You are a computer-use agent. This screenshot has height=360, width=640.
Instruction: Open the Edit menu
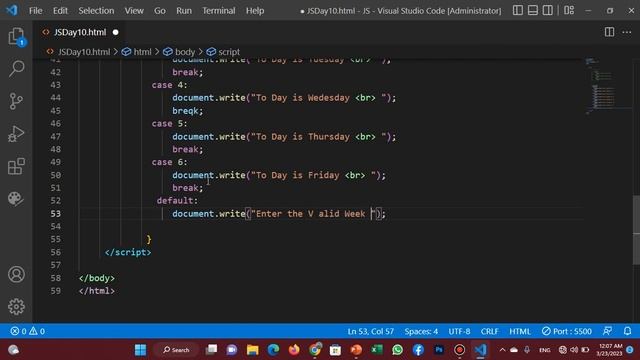pos(60,11)
